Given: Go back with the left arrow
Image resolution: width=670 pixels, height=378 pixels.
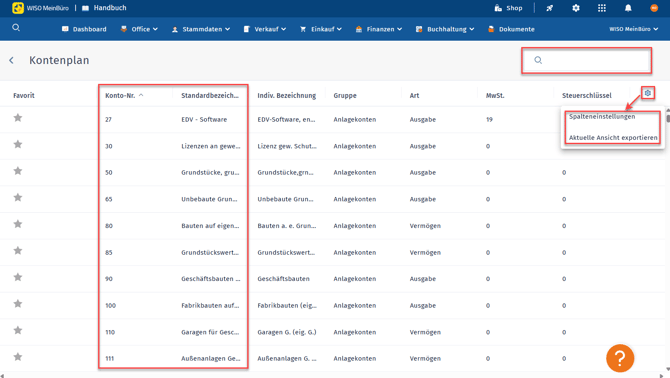Looking at the screenshot, I should 12,61.
